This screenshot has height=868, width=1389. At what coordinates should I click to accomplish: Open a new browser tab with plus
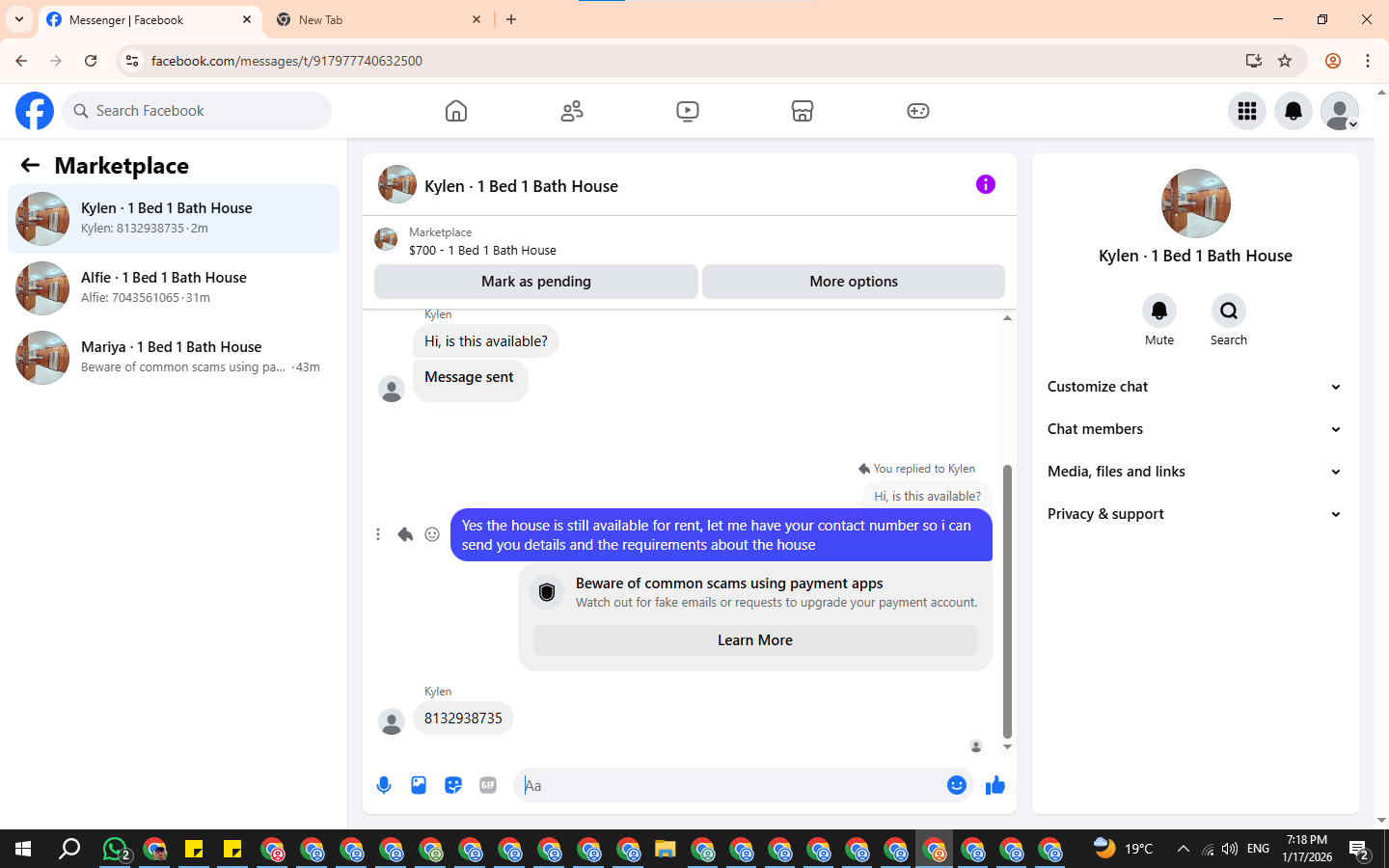click(x=511, y=19)
